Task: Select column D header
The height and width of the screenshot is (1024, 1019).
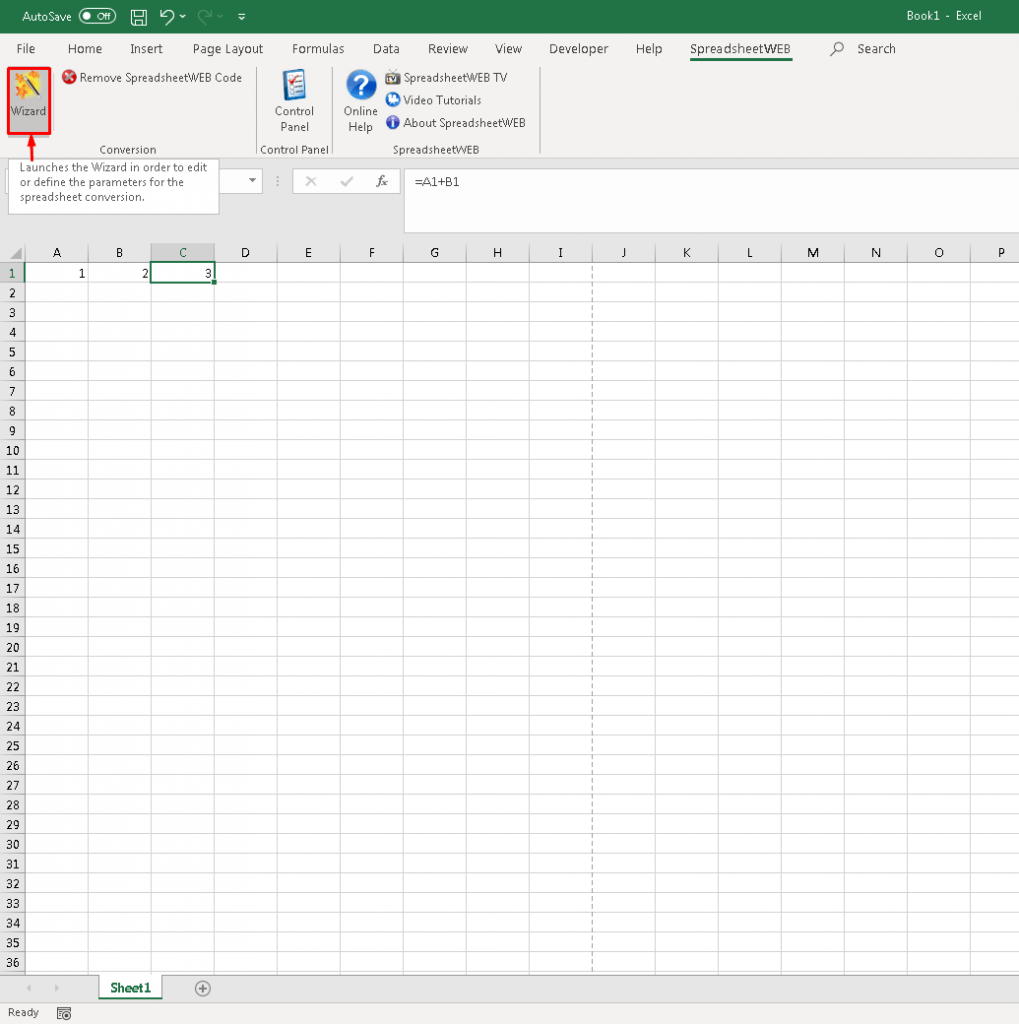Action: (246, 253)
